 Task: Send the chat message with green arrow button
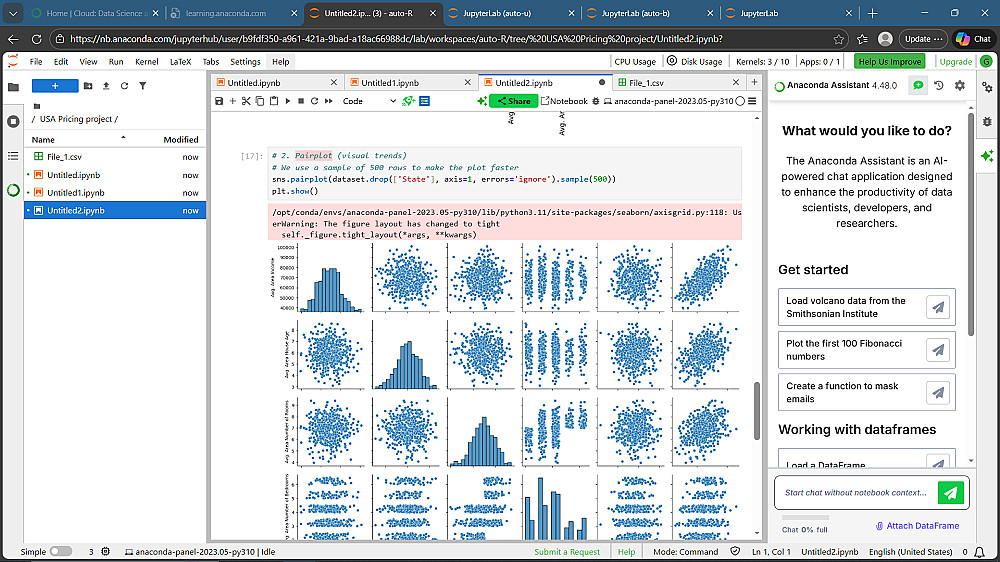pos(951,493)
